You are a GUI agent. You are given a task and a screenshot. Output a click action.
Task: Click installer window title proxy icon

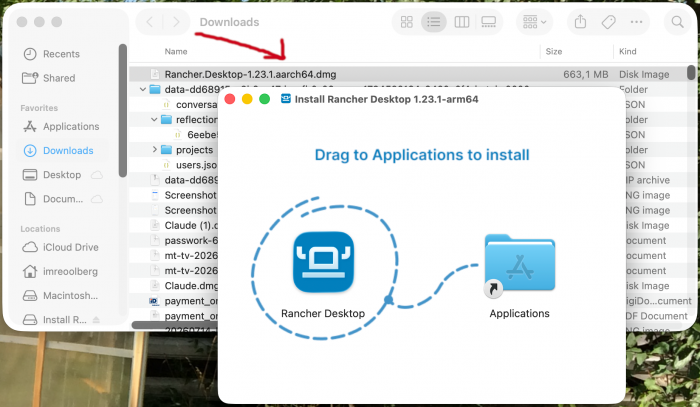pos(286,99)
